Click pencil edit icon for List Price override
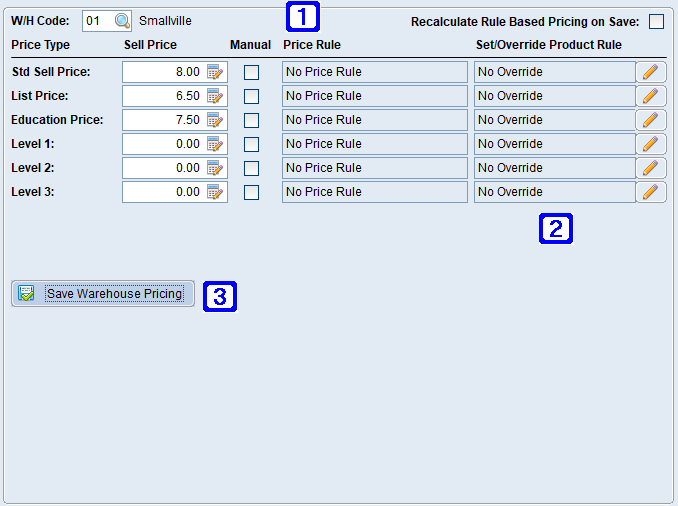Viewport: 678px width, 506px height. (651, 96)
